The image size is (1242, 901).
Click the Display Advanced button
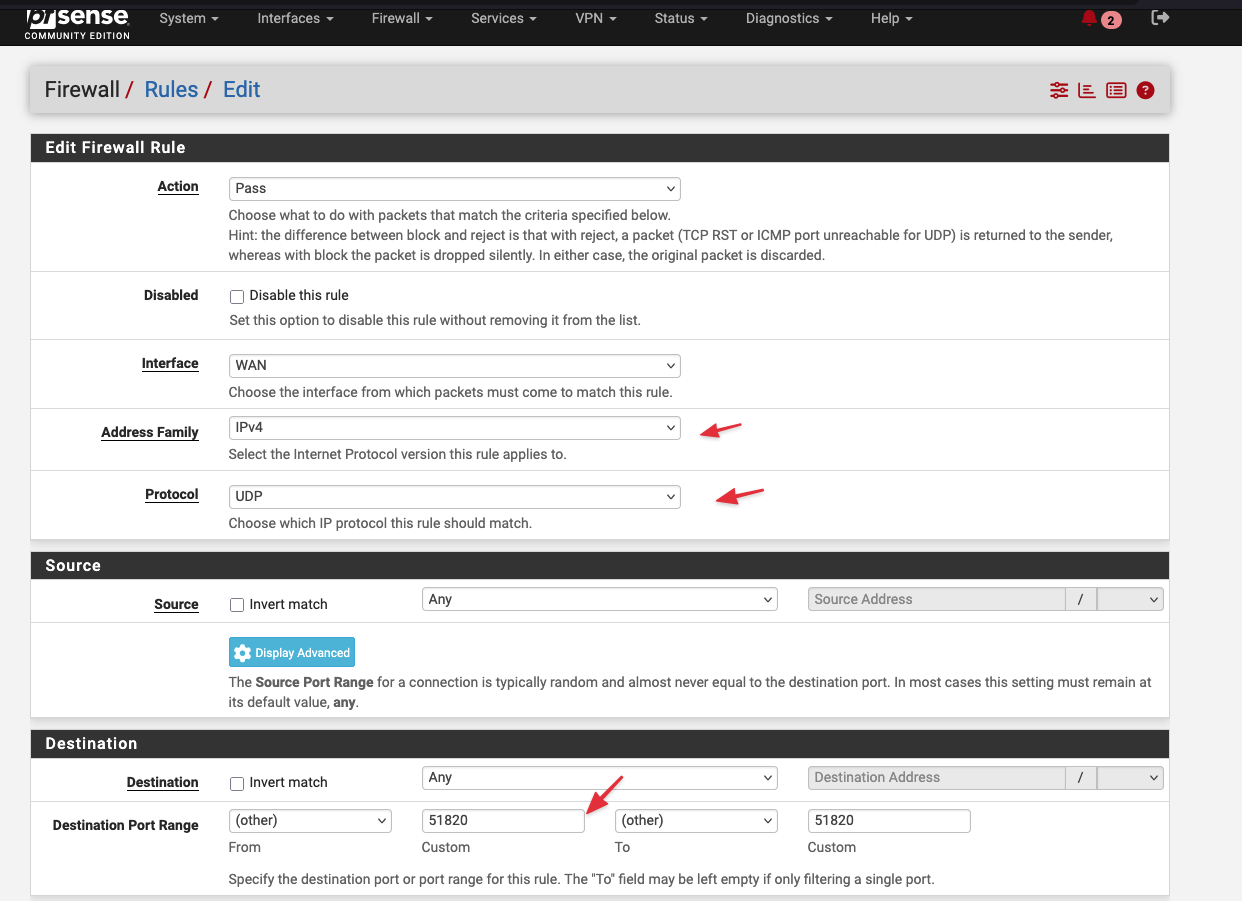click(292, 653)
